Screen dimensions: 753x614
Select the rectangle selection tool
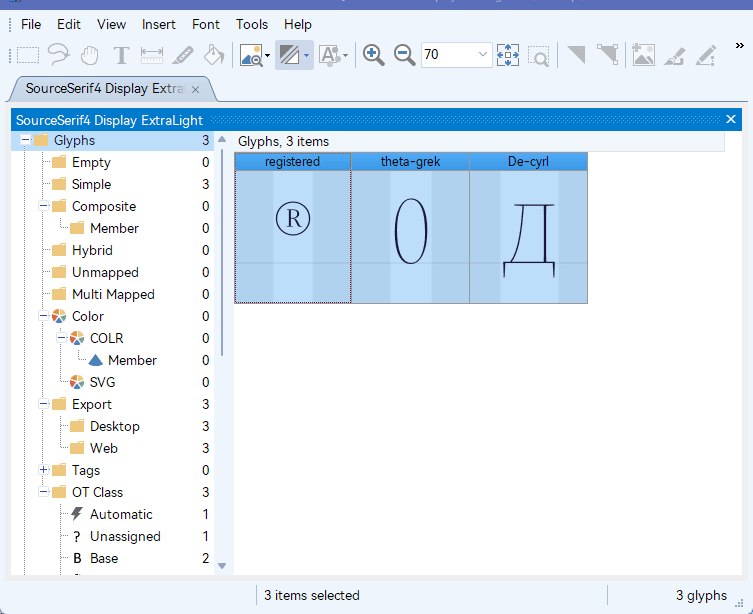[28, 55]
